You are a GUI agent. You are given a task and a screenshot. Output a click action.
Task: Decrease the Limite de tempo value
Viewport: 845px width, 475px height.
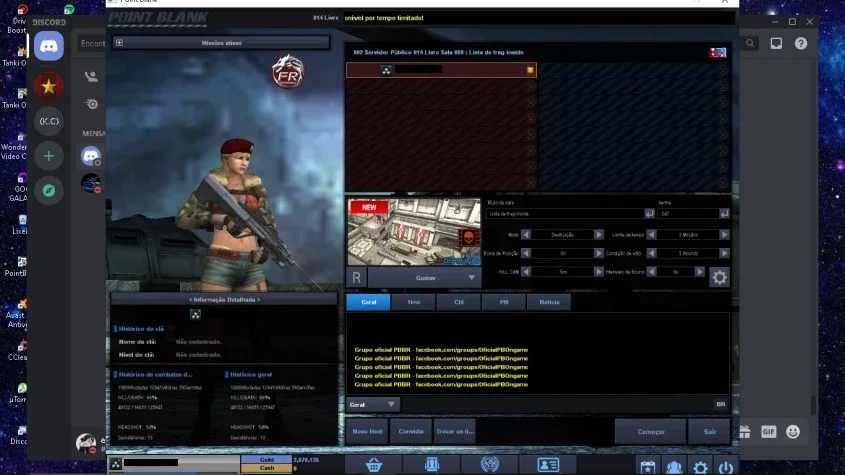(652, 235)
